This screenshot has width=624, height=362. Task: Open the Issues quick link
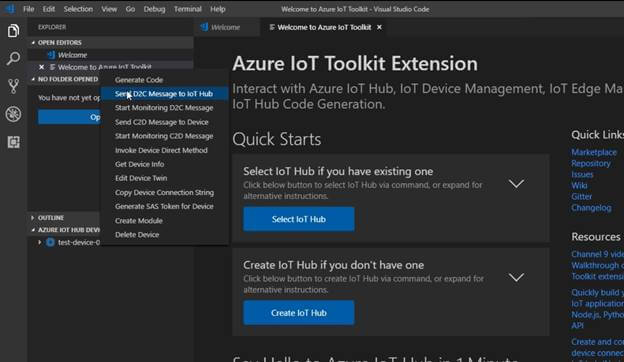[x=582, y=175]
